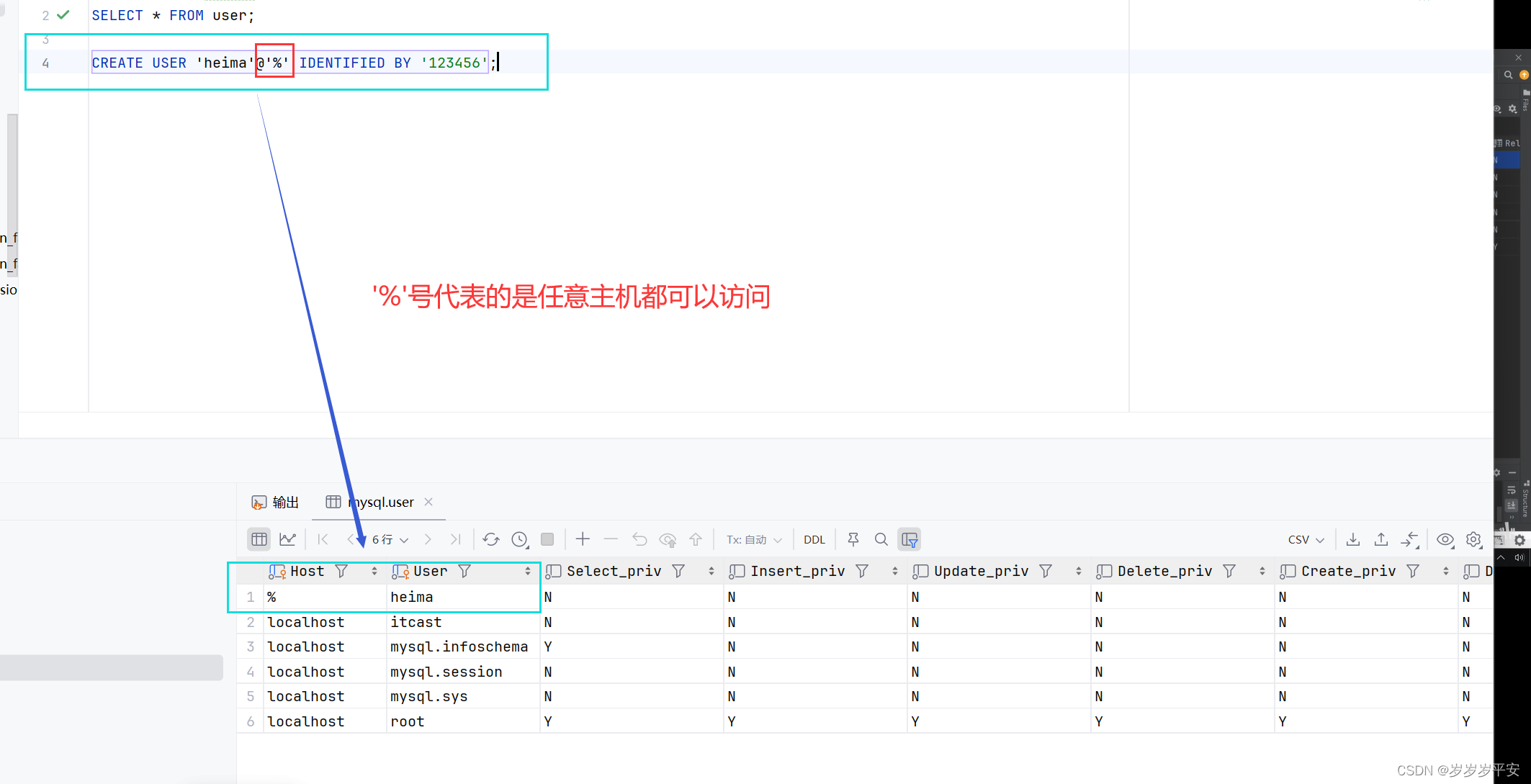Screen dimensions: 1531x784
Task: Select the 'root' user cell
Action: point(463,721)
